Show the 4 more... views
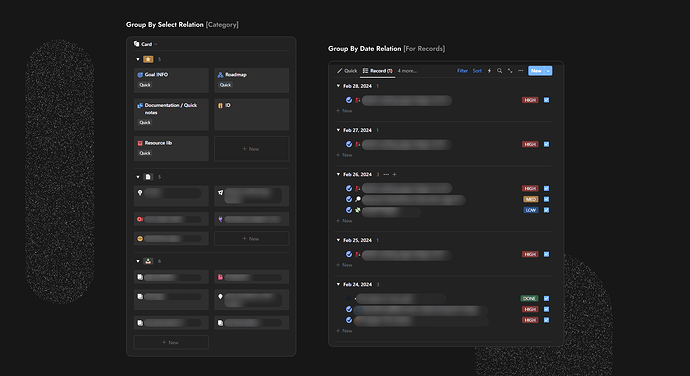This screenshot has width=690, height=376. click(x=407, y=71)
